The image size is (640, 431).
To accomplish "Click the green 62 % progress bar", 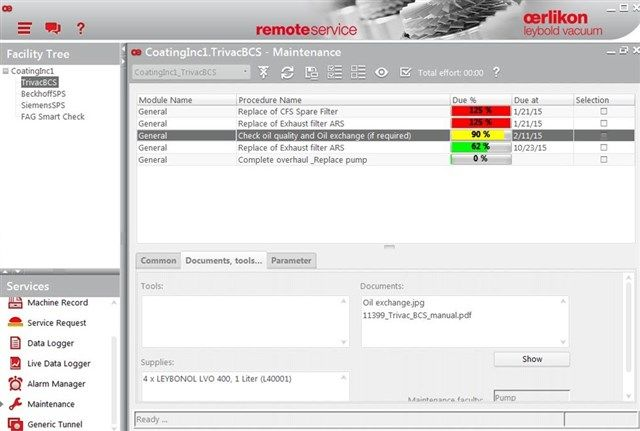I will pyautogui.click(x=480, y=147).
